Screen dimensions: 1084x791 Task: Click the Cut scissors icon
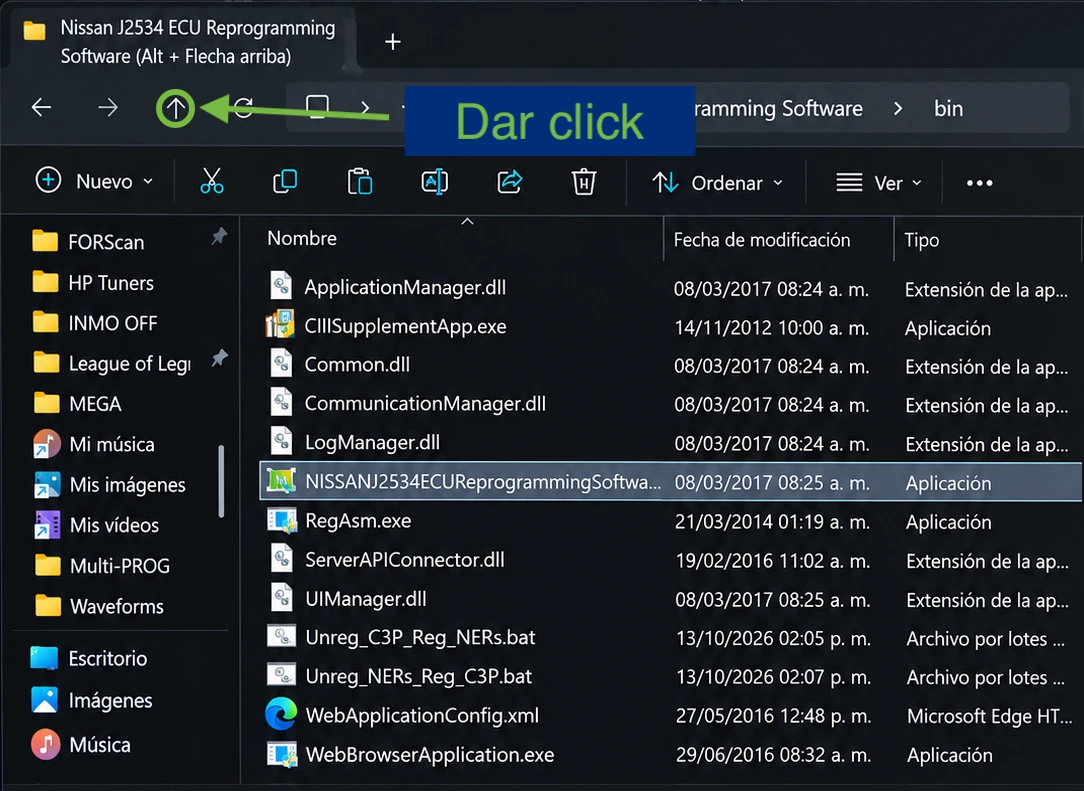coord(212,181)
